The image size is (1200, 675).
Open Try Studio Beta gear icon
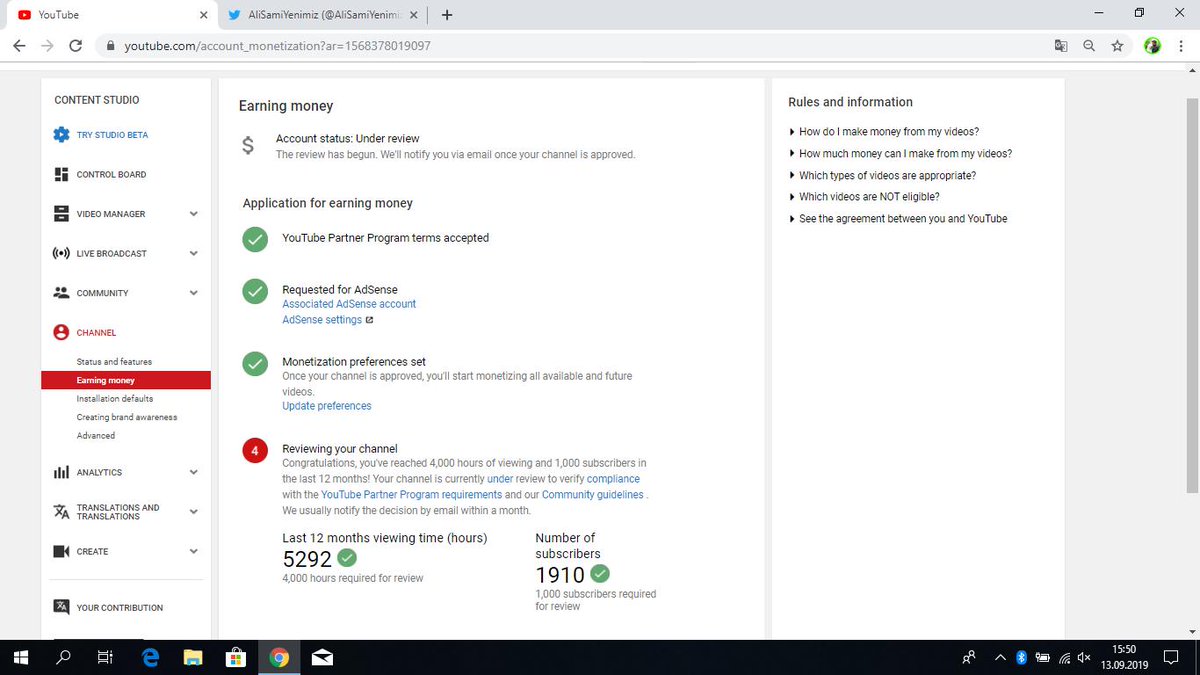pos(61,135)
